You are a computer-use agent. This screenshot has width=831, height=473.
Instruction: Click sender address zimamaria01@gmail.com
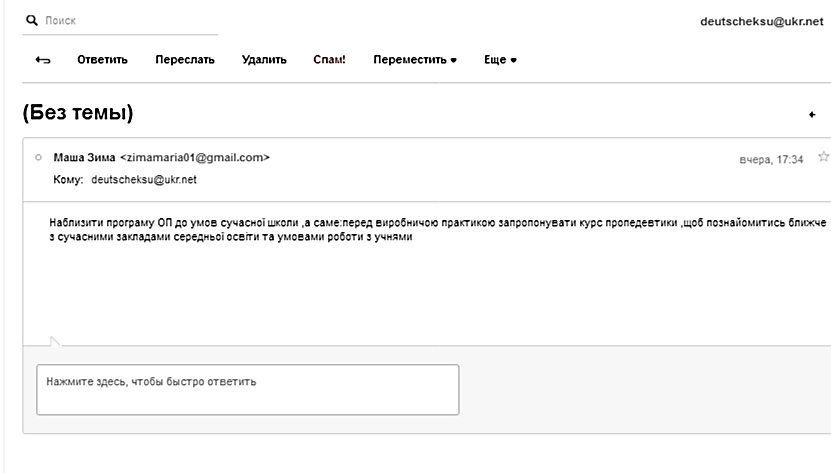click(x=195, y=157)
